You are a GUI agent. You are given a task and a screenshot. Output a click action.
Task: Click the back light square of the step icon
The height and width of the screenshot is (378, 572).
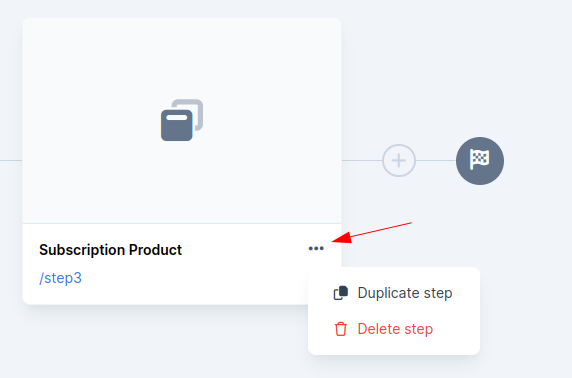click(x=199, y=109)
